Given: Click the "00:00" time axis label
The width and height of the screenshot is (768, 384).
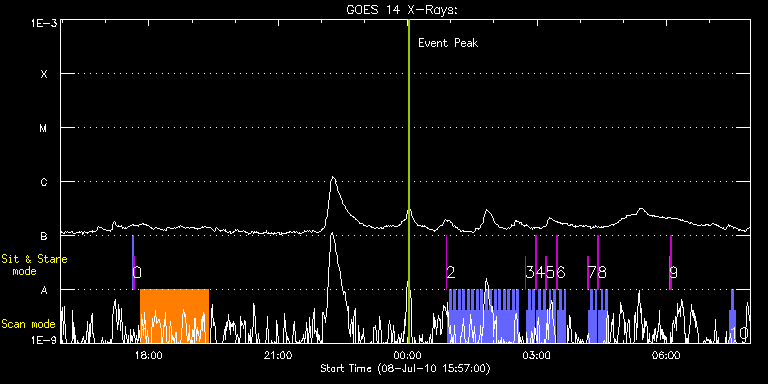Looking at the screenshot, I should [408, 355].
